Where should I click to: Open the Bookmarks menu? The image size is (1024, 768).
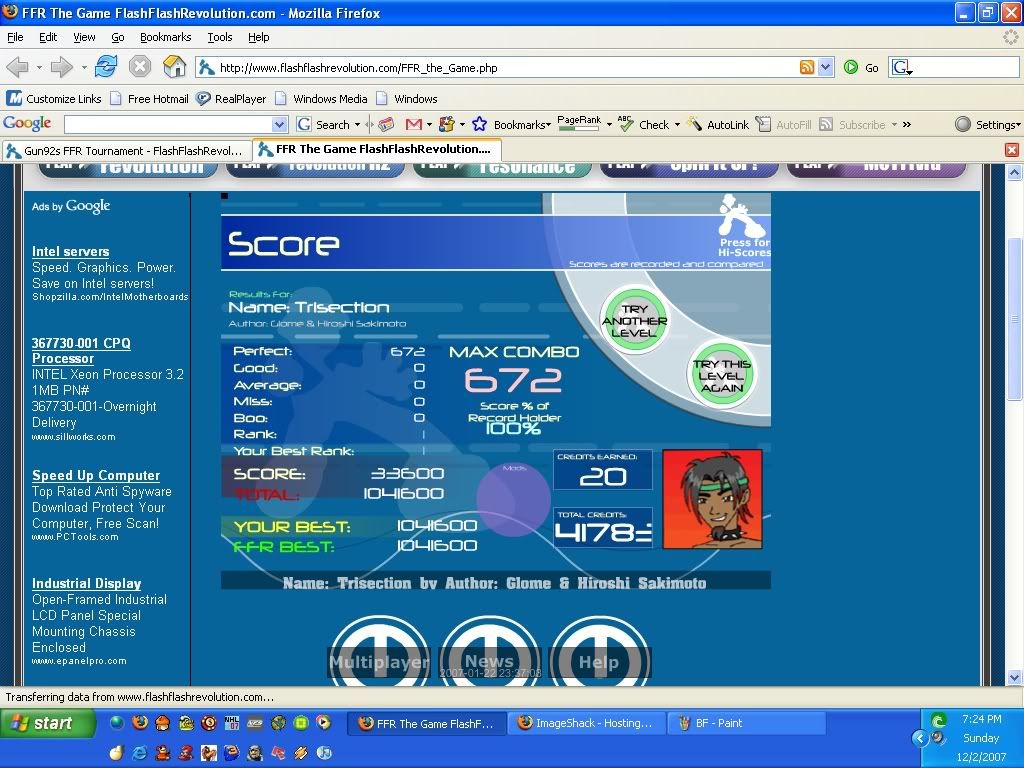165,37
